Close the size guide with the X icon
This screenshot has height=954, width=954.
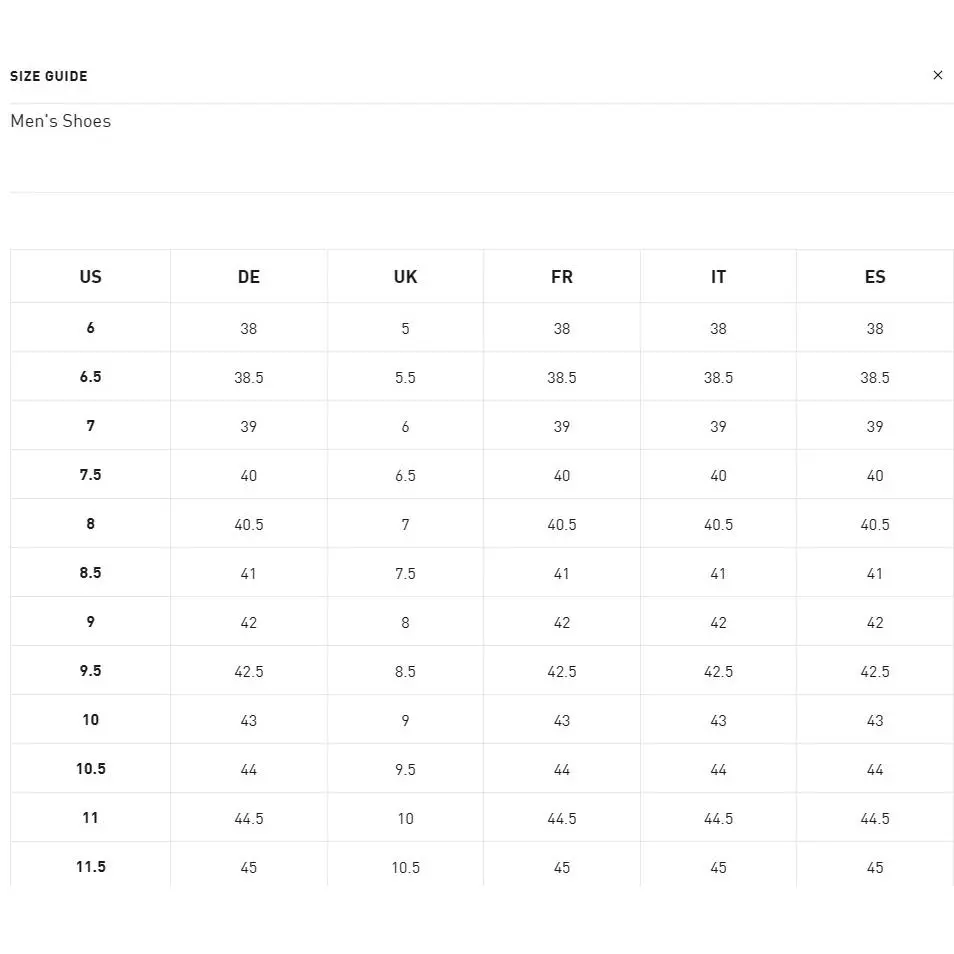click(x=938, y=75)
